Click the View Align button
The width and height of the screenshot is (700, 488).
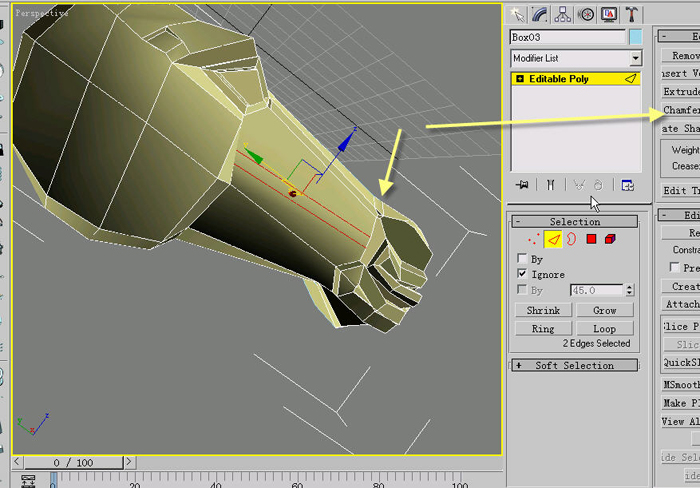[680, 421]
